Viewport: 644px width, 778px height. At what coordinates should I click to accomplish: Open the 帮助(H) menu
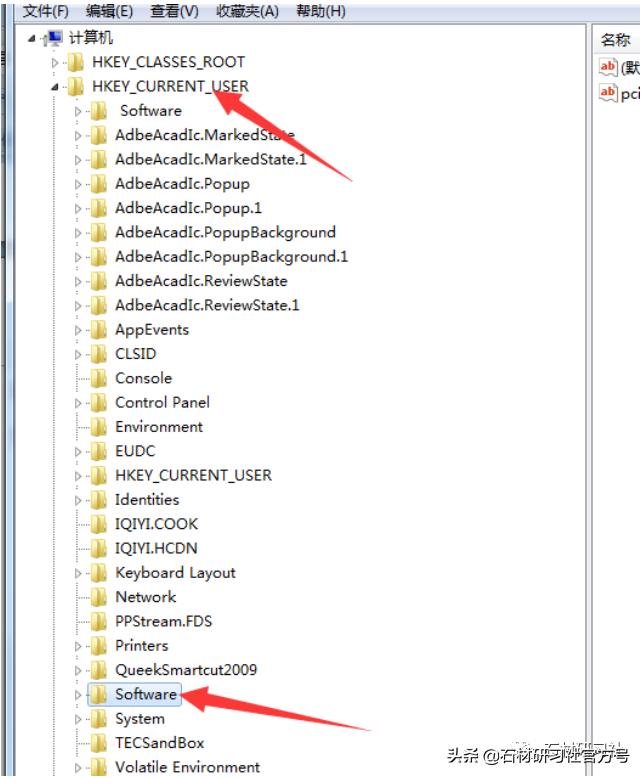click(x=321, y=11)
